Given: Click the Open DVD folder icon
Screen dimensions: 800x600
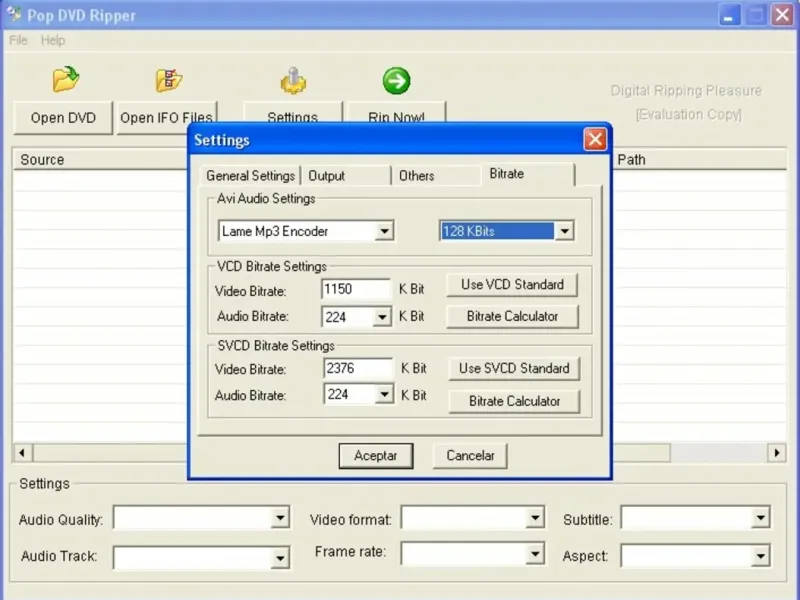Looking at the screenshot, I should (66, 80).
